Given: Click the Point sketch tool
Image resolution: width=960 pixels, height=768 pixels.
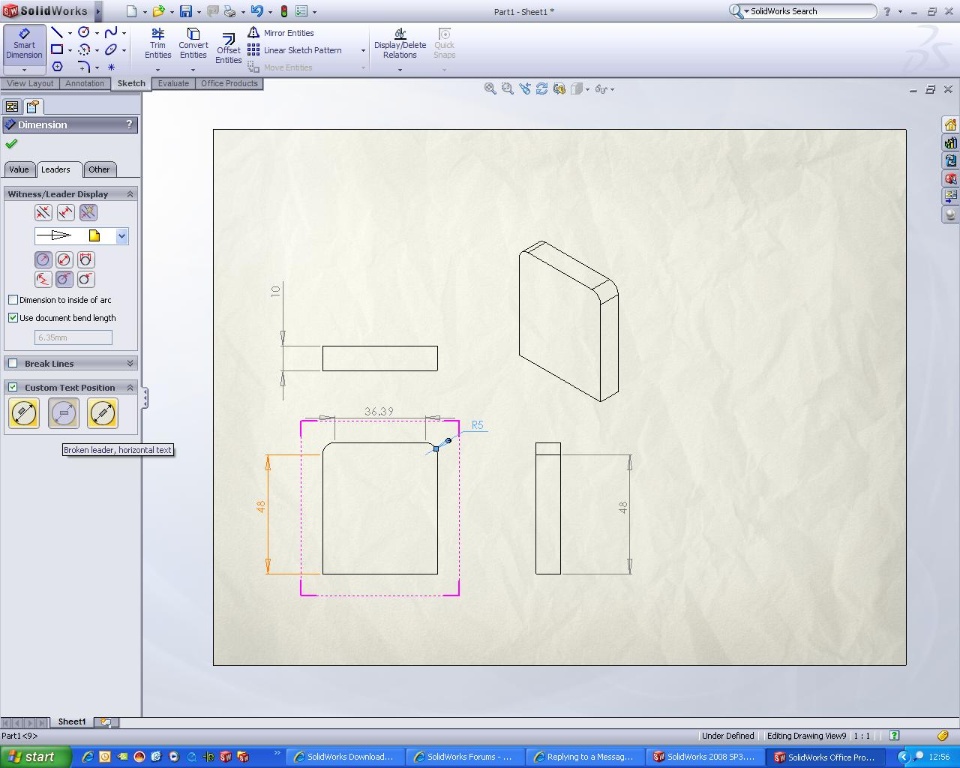Looking at the screenshot, I should (x=111, y=67).
